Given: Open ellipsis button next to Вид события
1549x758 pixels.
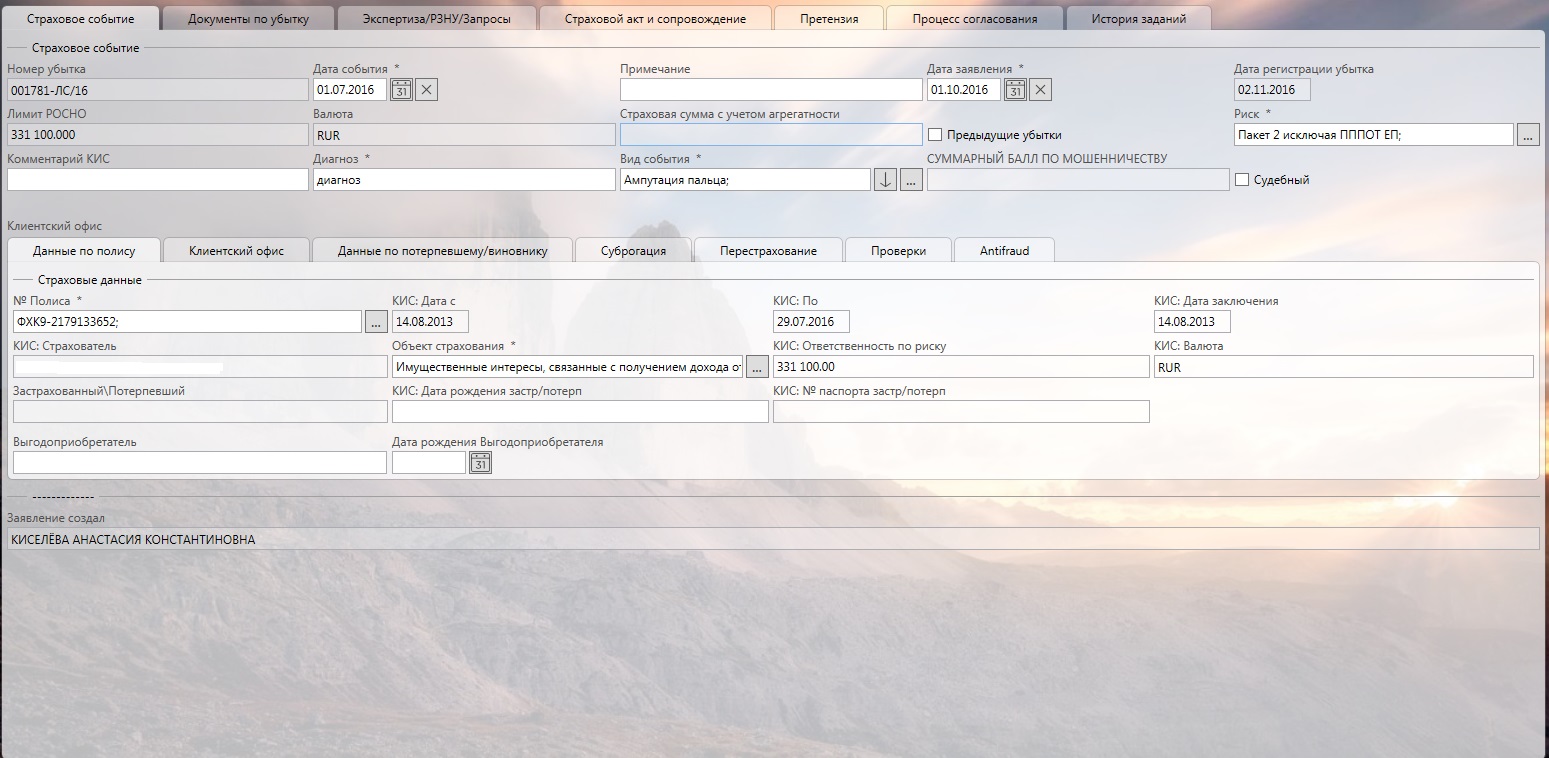Looking at the screenshot, I should pos(910,180).
